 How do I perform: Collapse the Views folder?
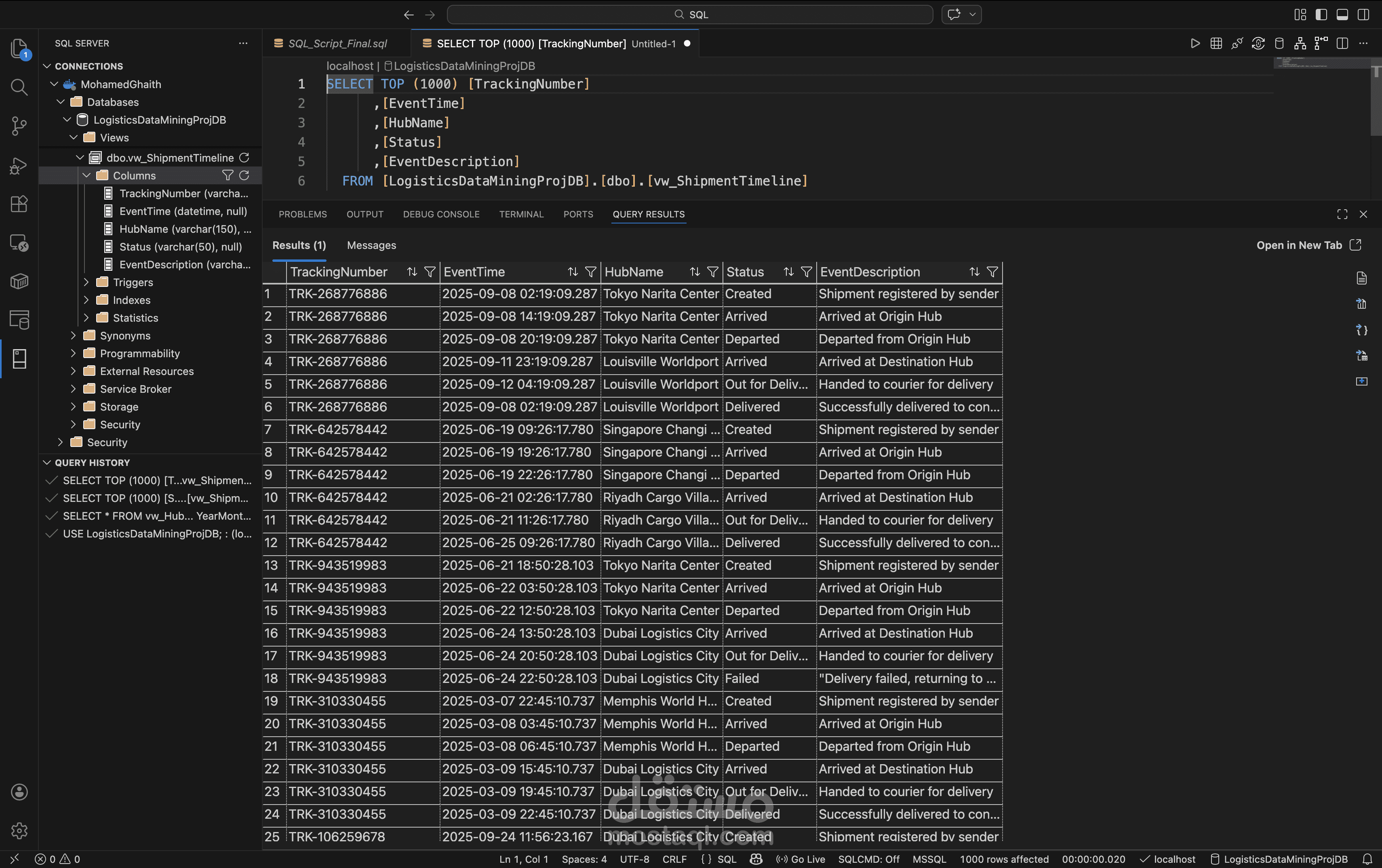click(x=74, y=138)
